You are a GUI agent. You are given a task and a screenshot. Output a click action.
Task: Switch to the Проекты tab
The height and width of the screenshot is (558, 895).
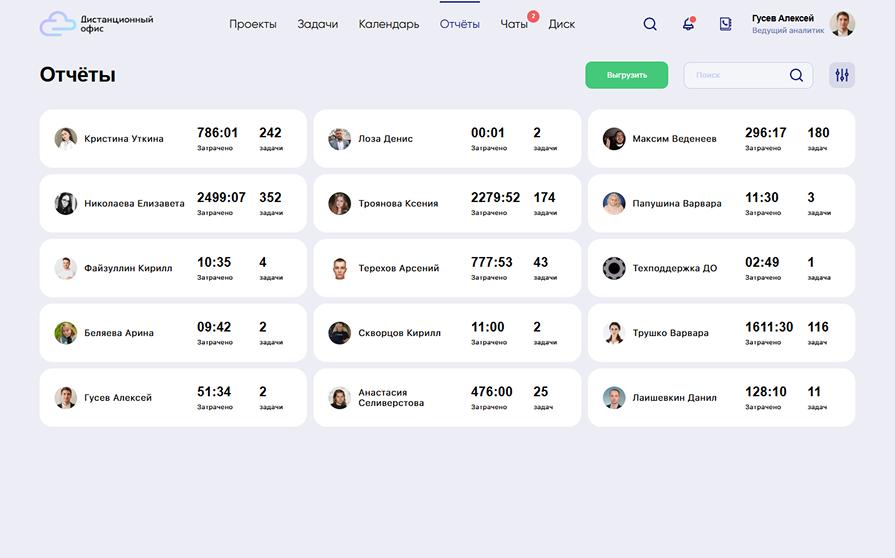[x=253, y=24]
